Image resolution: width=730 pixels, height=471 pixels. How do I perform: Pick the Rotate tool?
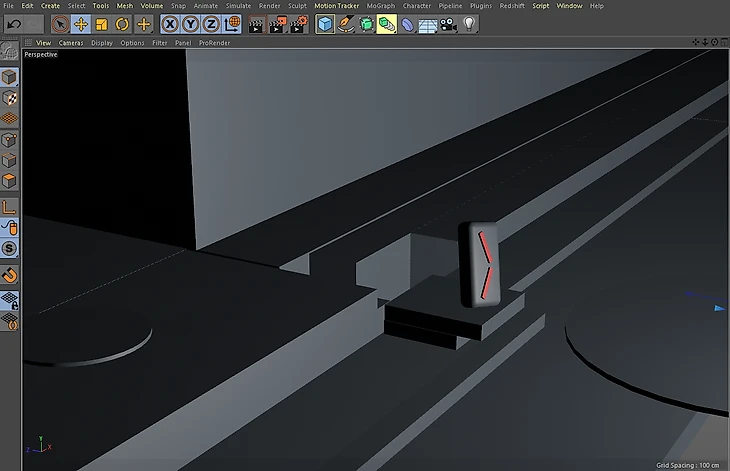point(122,23)
